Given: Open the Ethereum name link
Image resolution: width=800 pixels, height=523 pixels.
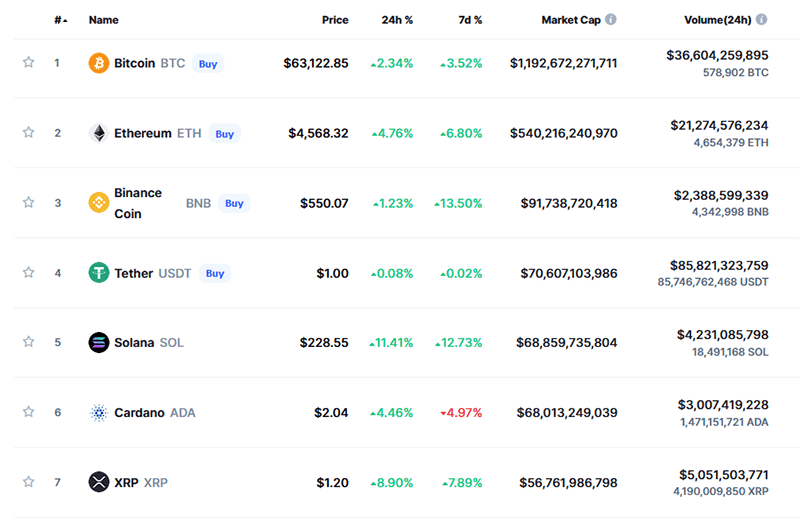Looking at the screenshot, I should point(143,133).
